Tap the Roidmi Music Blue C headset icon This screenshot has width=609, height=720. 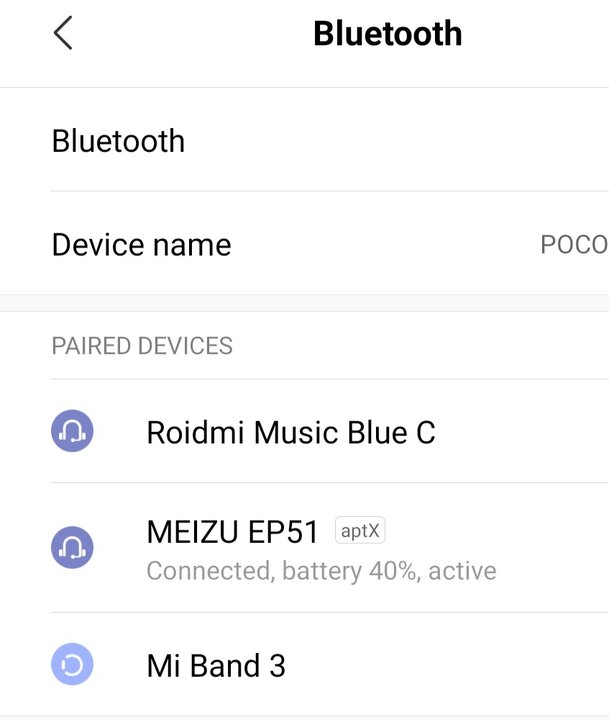pos(72,431)
